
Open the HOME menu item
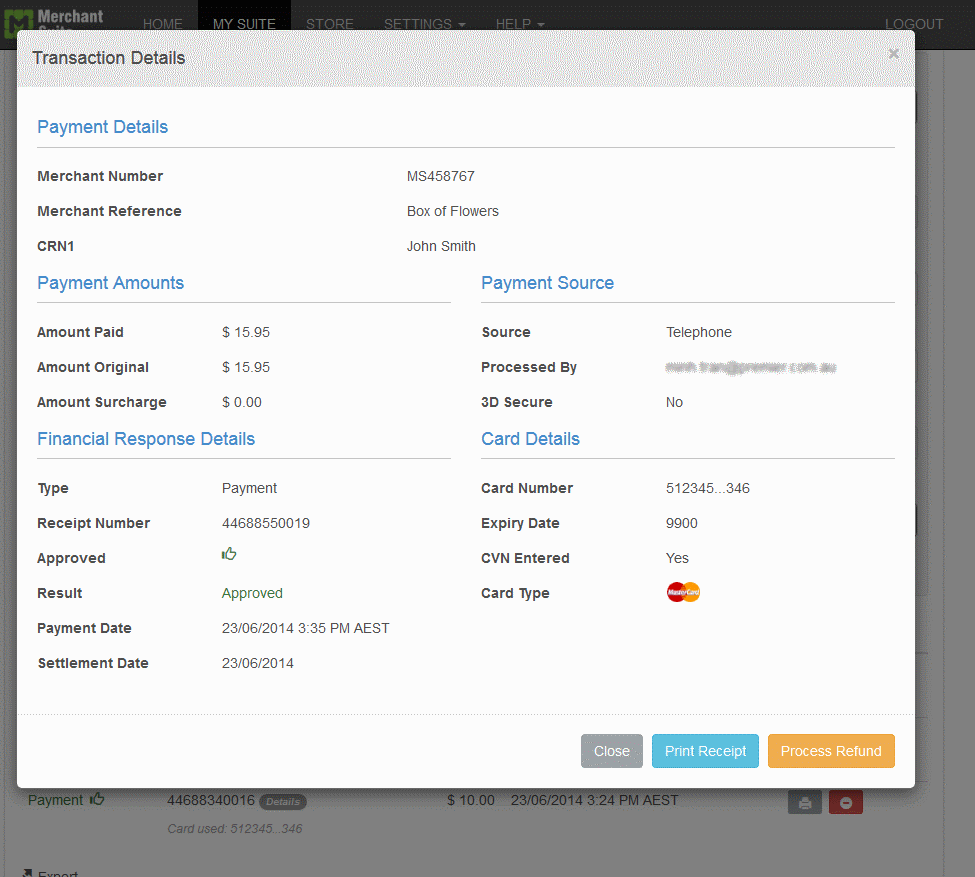(x=163, y=24)
